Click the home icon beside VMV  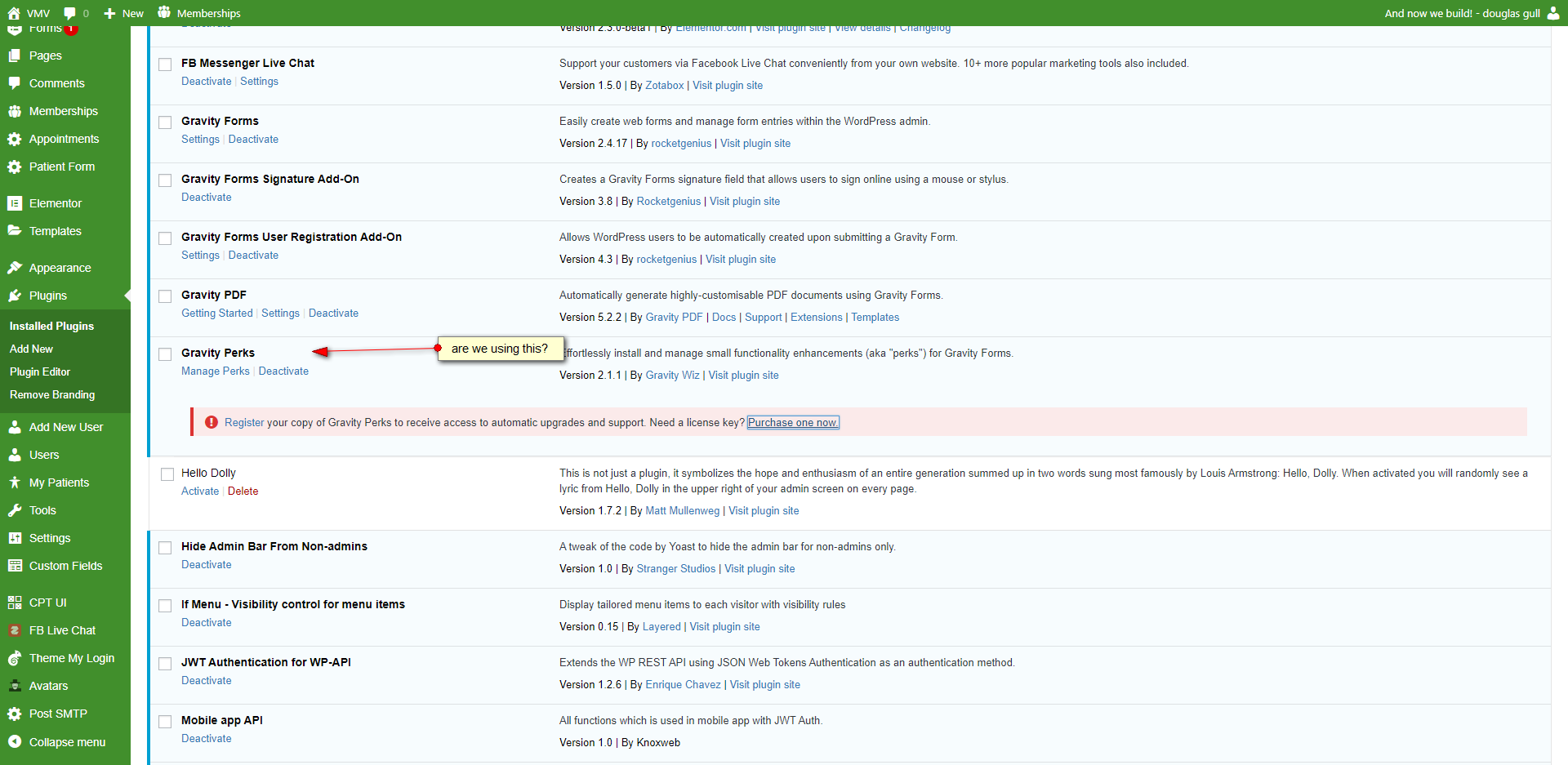click(14, 13)
